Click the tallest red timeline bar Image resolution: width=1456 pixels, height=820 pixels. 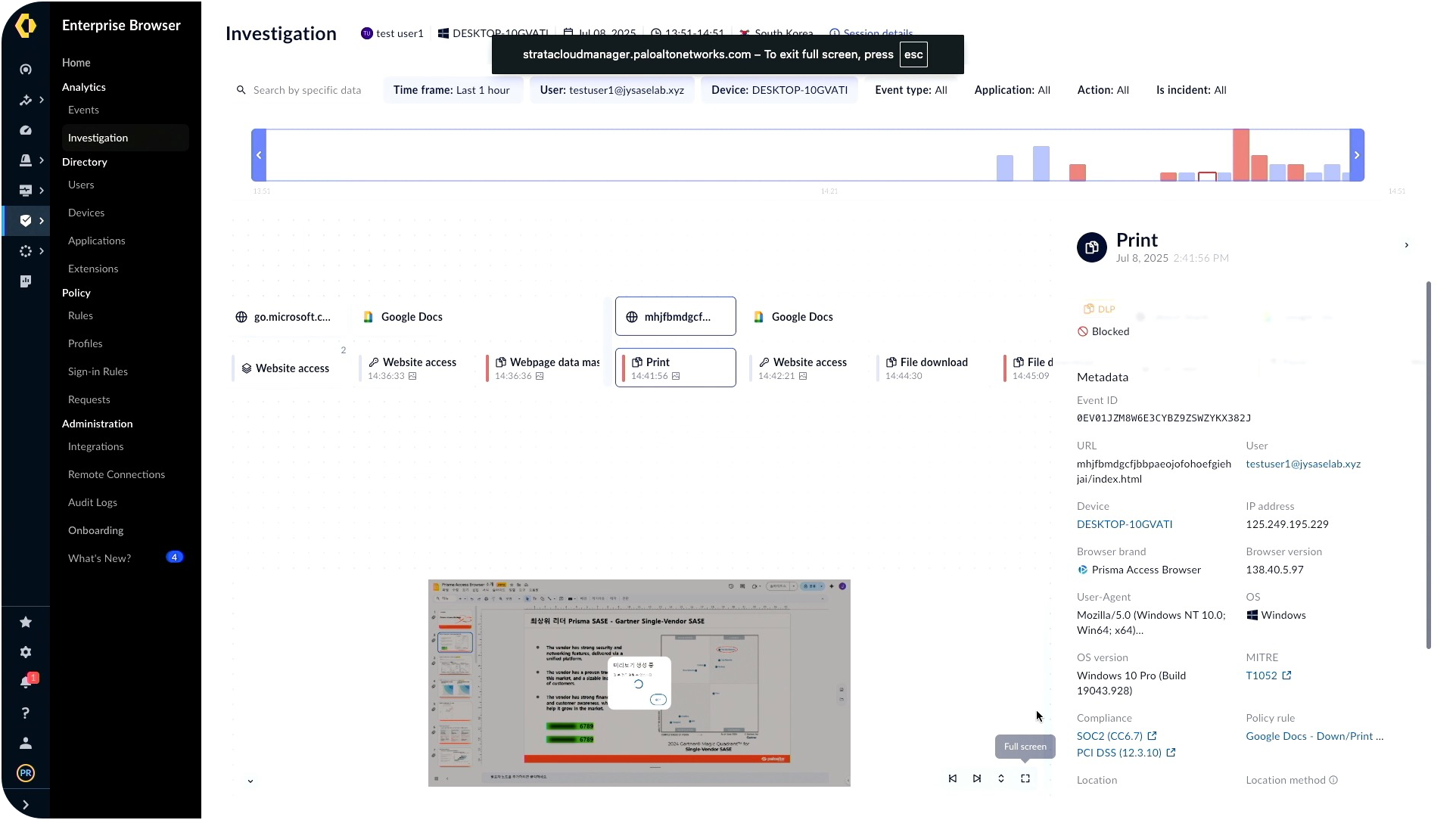(x=1241, y=155)
